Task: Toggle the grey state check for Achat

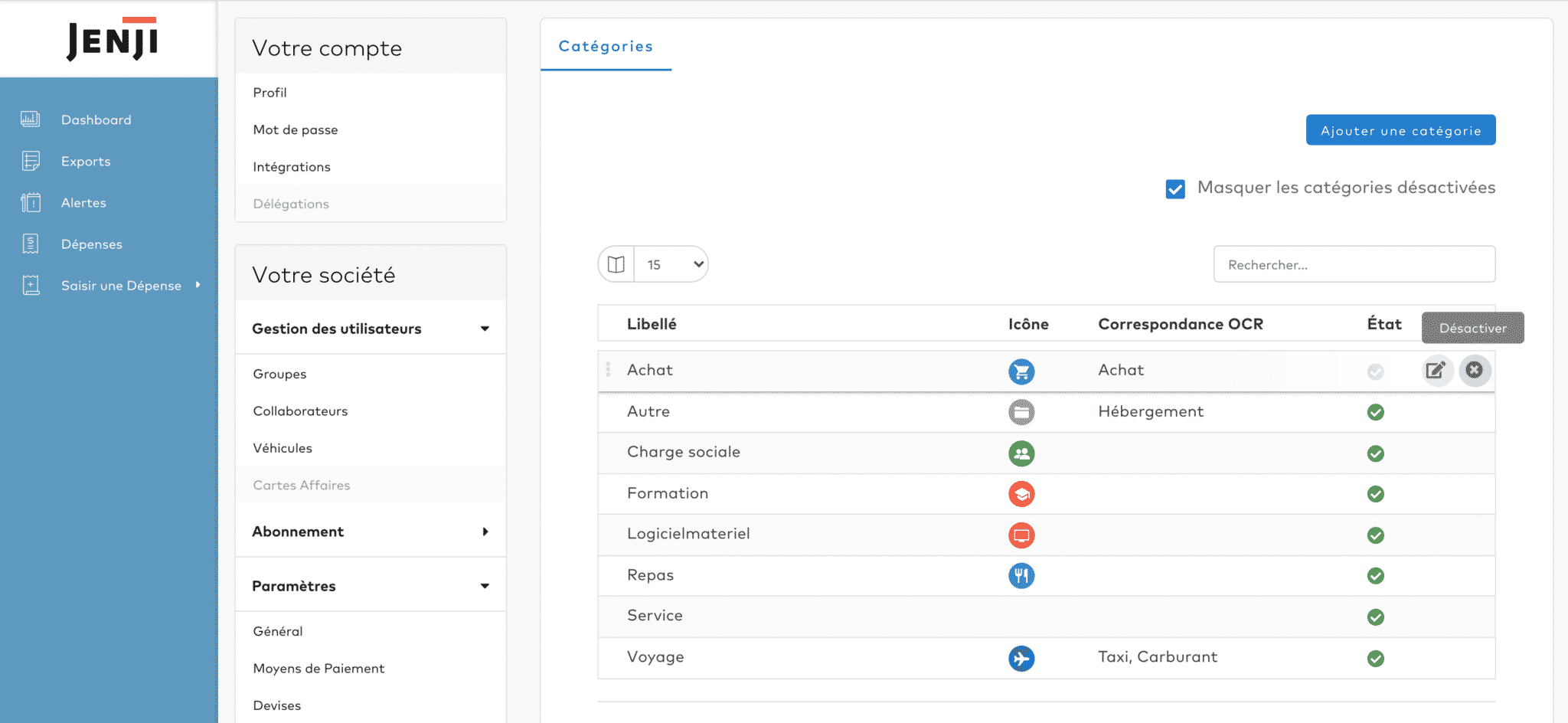Action: (1376, 371)
